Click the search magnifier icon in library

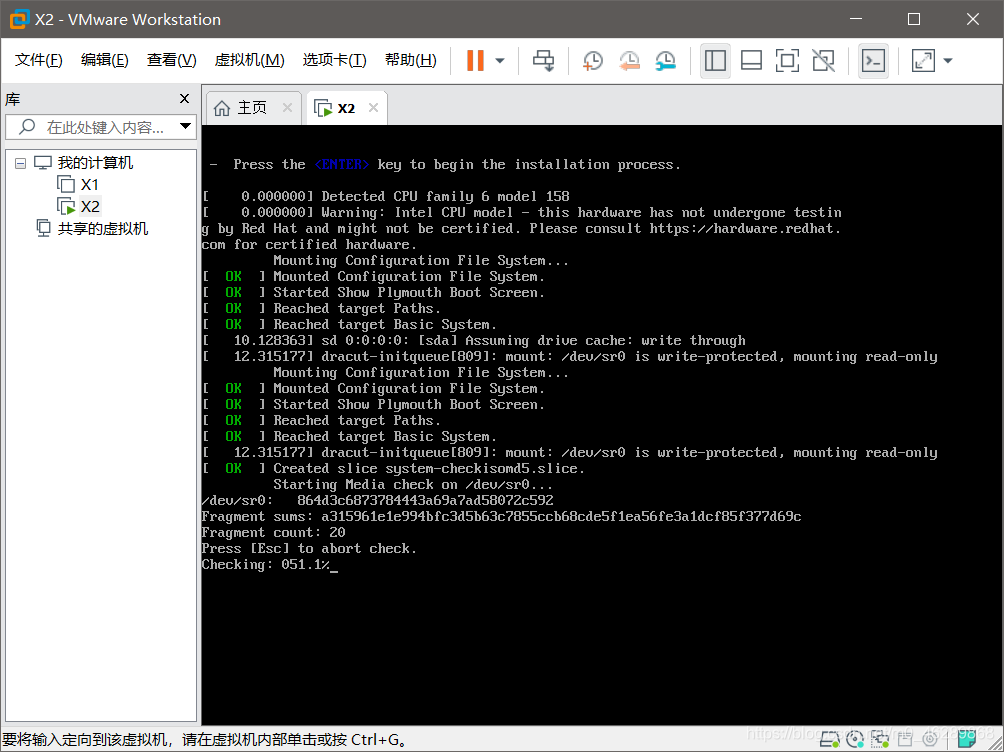click(27, 126)
